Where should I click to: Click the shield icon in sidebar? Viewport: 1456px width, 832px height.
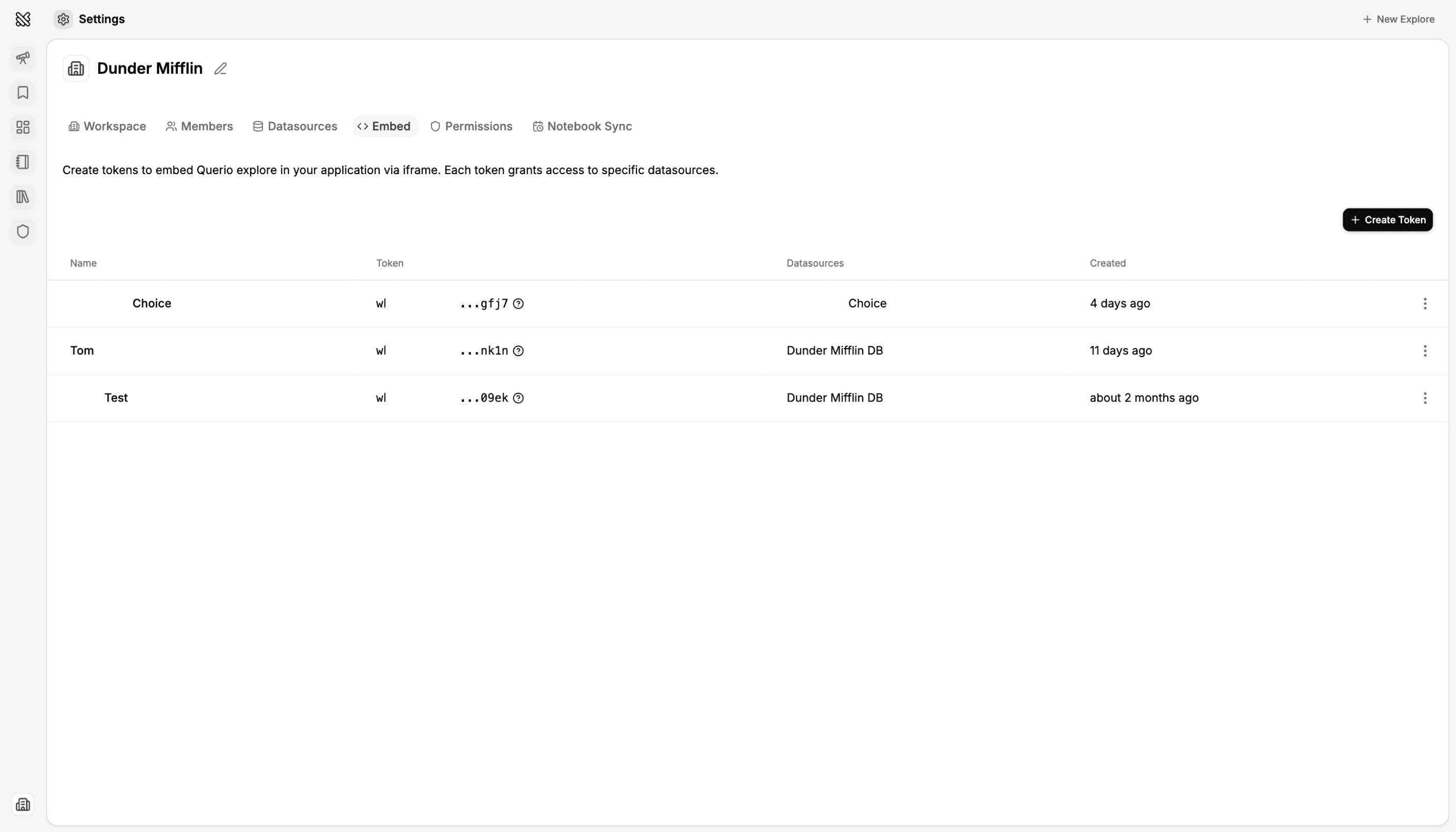click(x=22, y=232)
